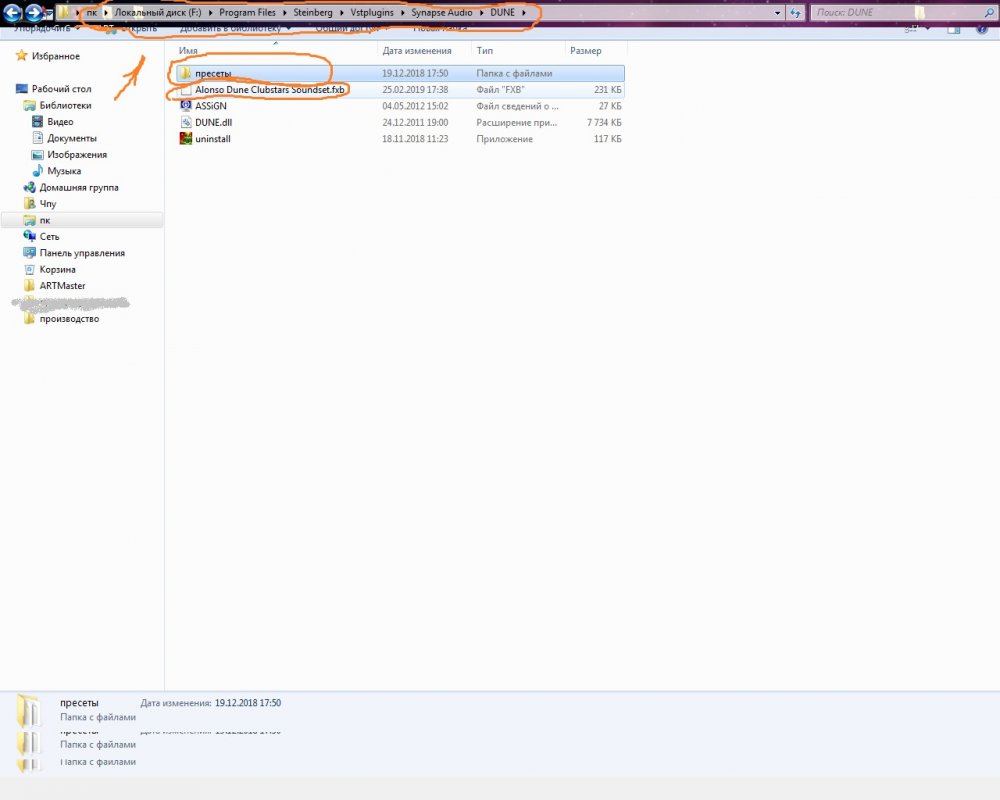Click the folder icon in the address bar
This screenshot has width=1000, height=800.
point(64,12)
